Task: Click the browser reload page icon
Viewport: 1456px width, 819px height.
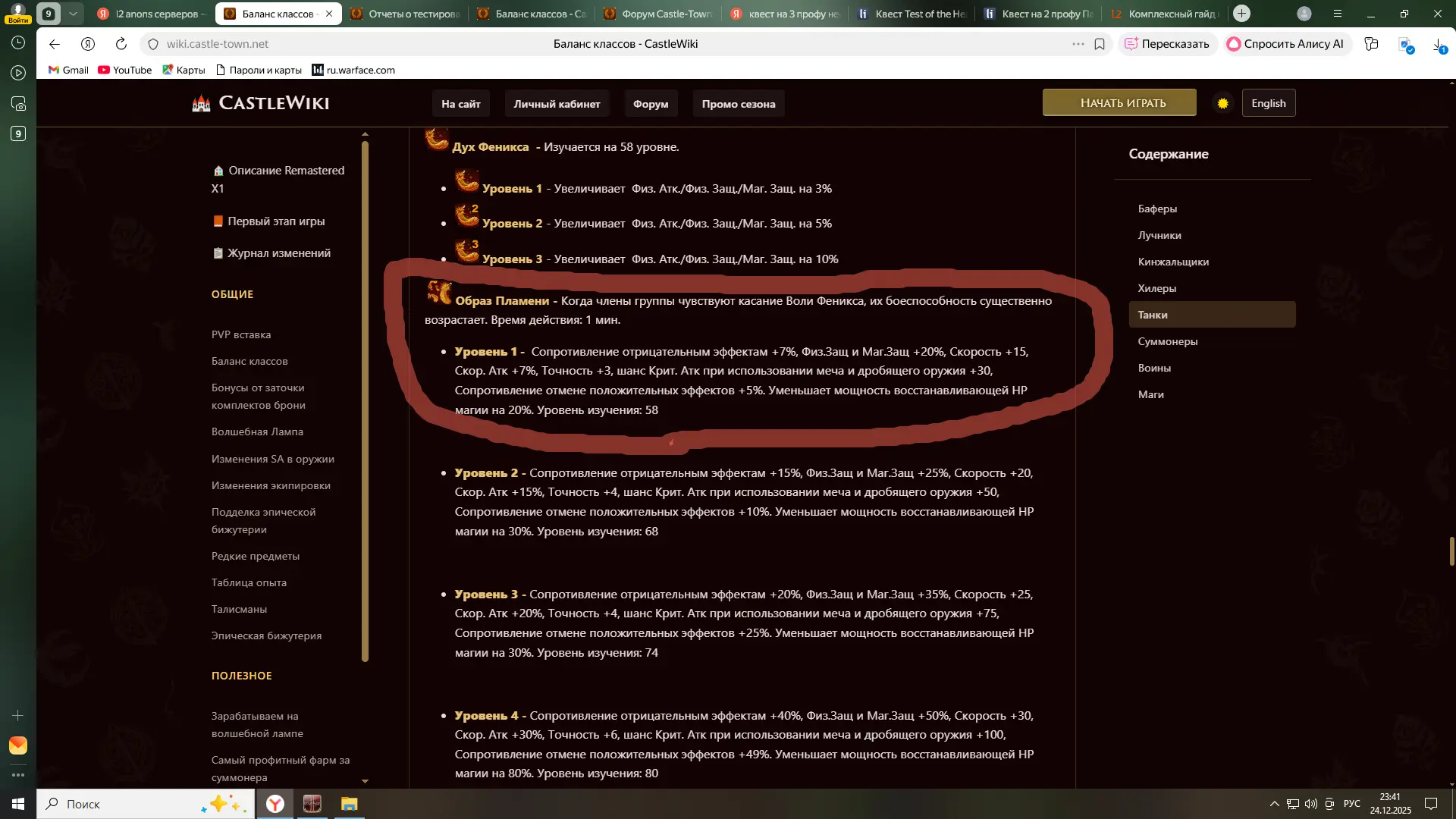Action: click(x=121, y=44)
